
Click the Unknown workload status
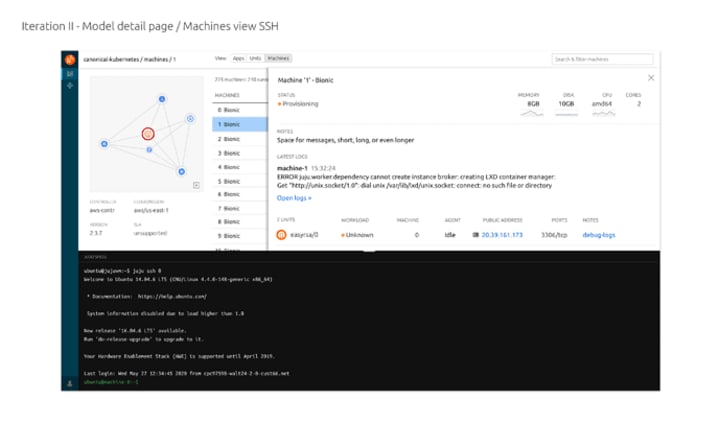click(357, 235)
